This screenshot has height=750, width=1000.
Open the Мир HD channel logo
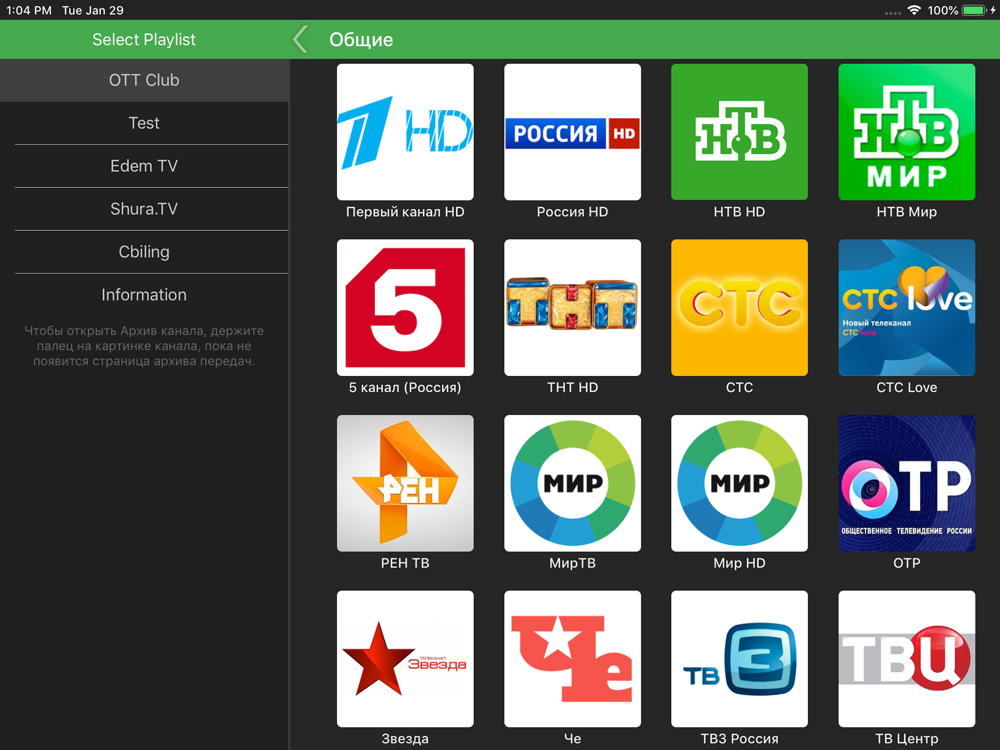pyautogui.click(x=739, y=483)
